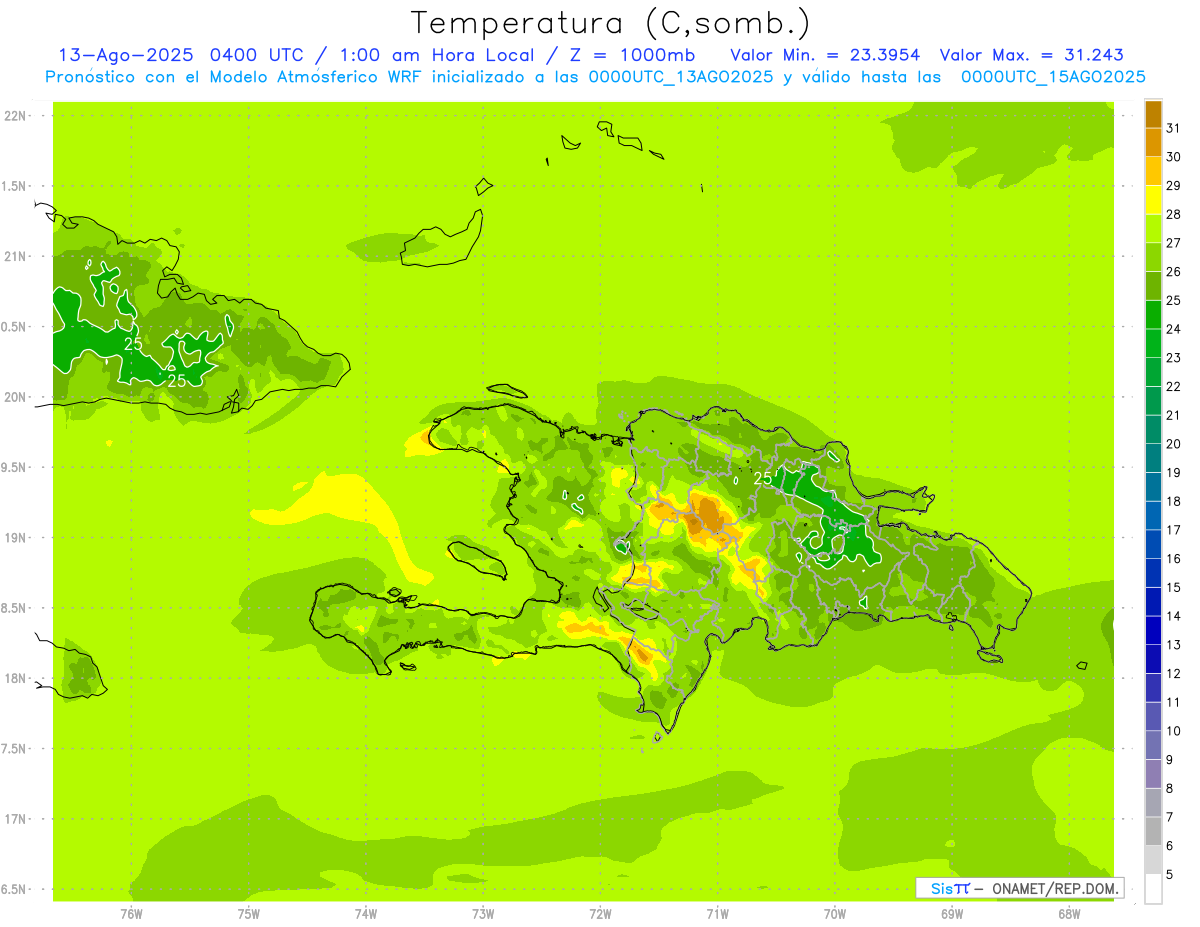Screen dimensions: 1200x927
Task: Click the "0000UTC_13AGO2025" initialization time
Action: 680,77
